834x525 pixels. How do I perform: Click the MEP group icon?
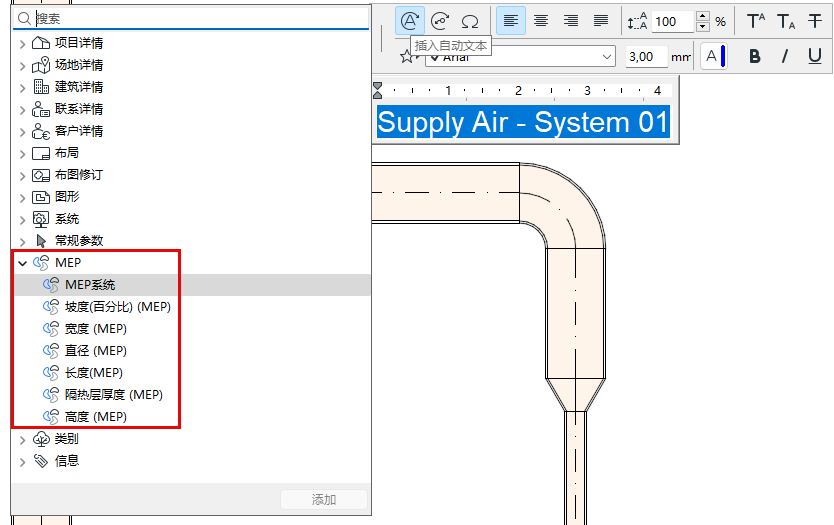click(41, 263)
